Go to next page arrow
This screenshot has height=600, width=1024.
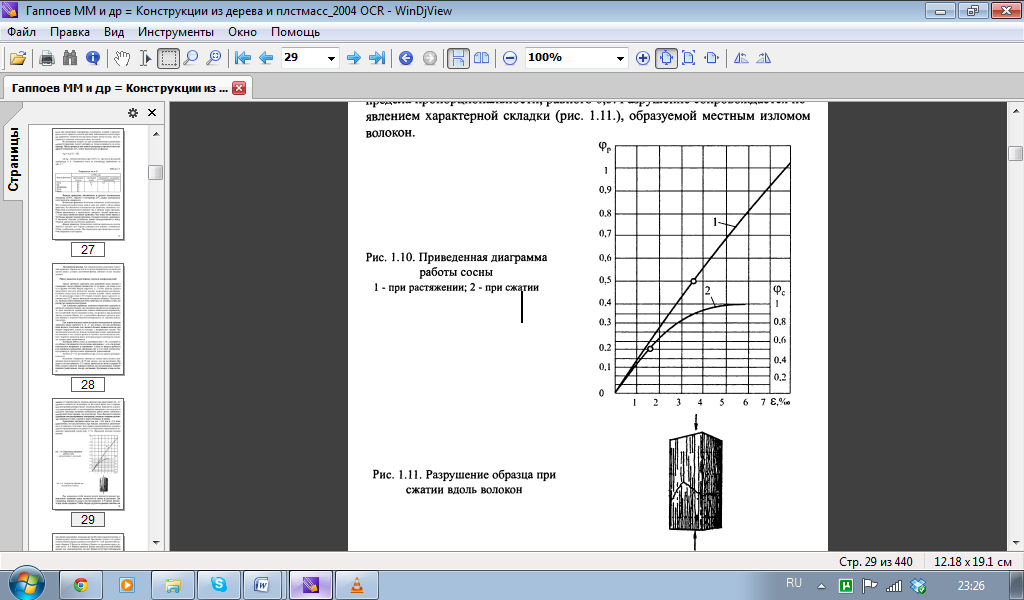[x=354, y=58]
